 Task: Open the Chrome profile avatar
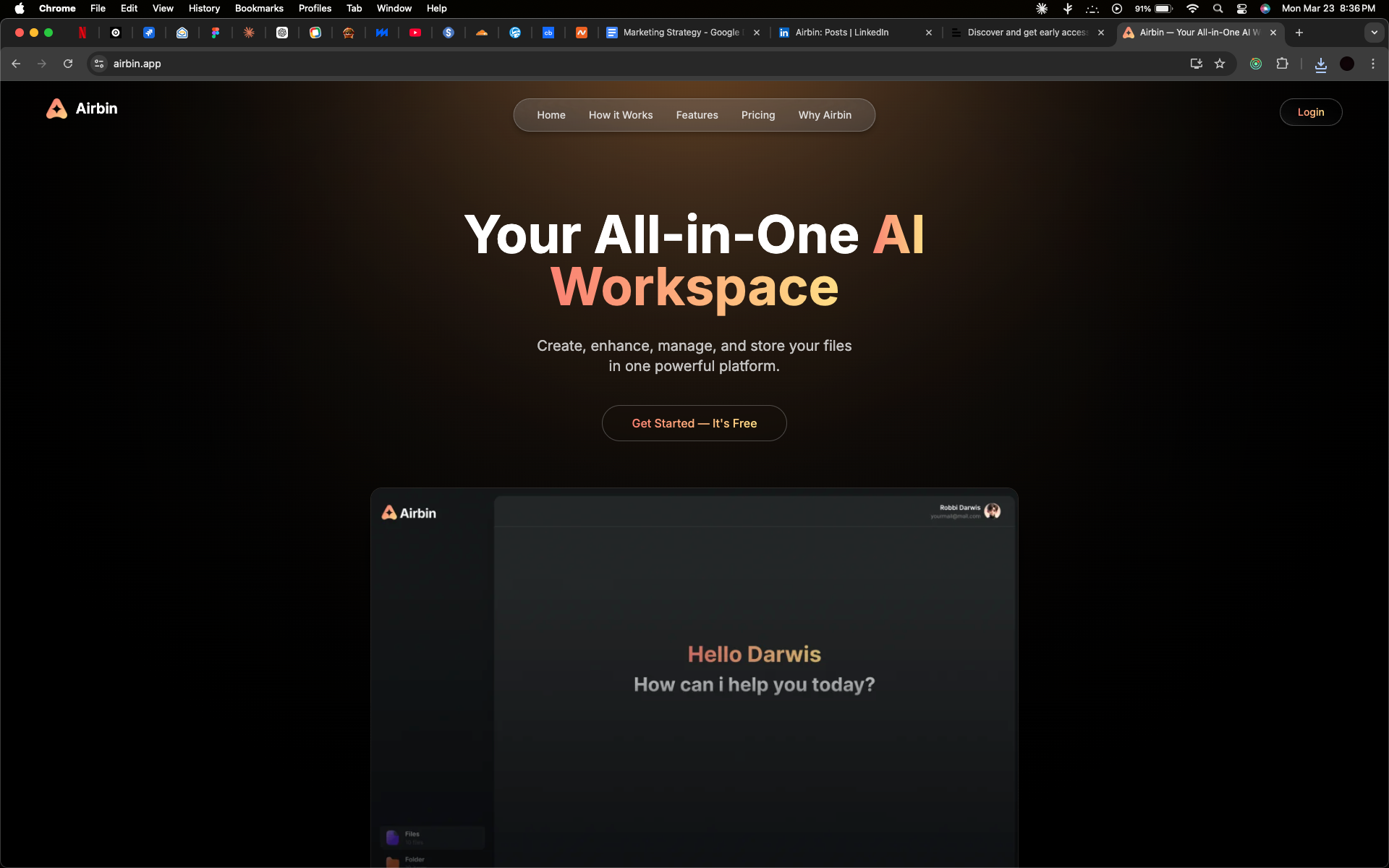coord(1347,64)
